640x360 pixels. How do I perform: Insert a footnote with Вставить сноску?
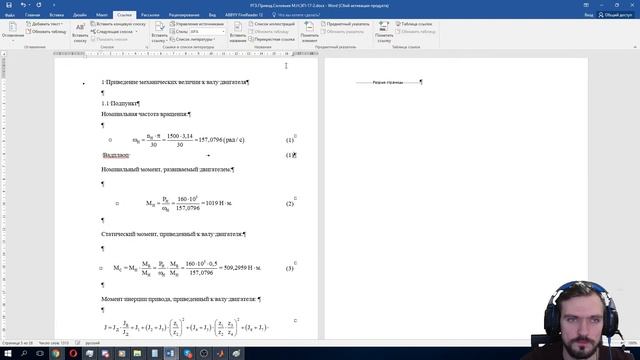tap(80, 33)
